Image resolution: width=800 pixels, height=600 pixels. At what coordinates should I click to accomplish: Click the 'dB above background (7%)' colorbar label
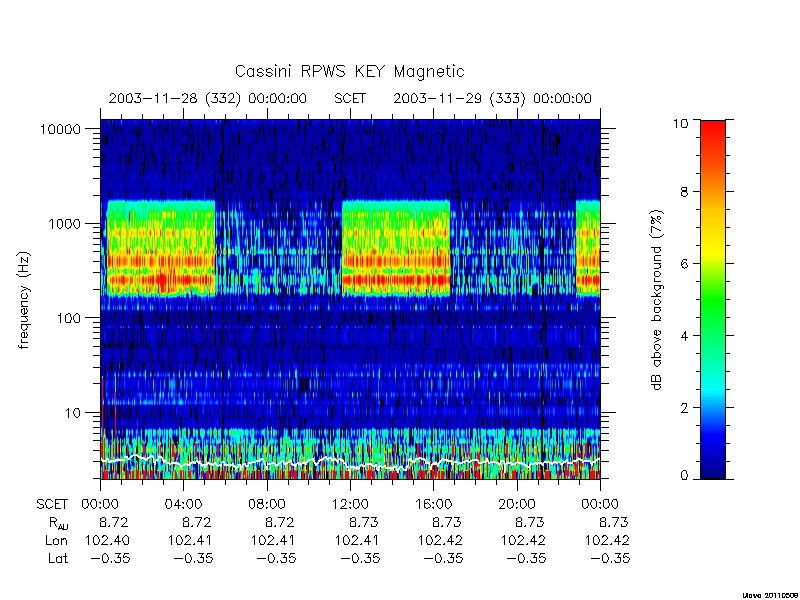(x=657, y=301)
